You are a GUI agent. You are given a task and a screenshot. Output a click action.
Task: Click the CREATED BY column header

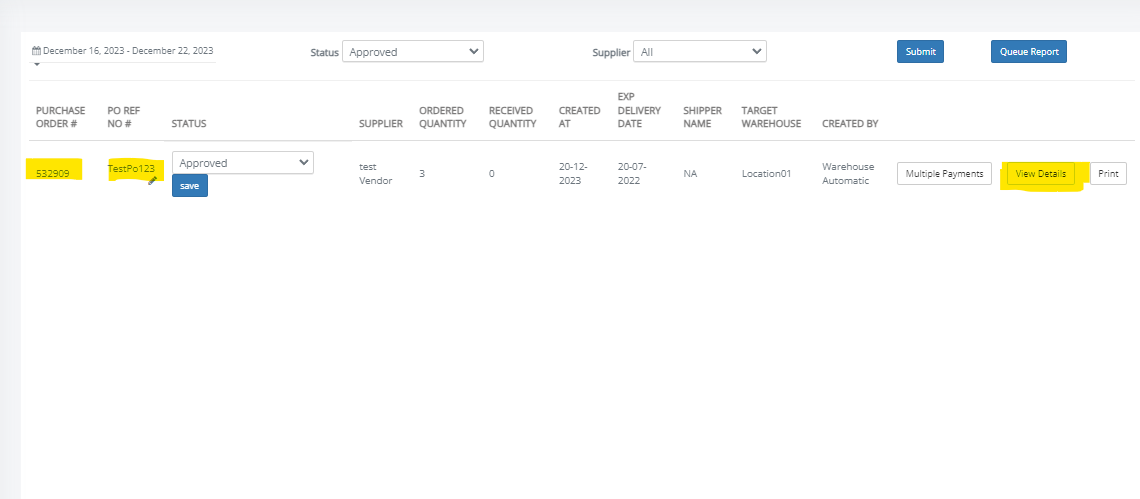(850, 124)
